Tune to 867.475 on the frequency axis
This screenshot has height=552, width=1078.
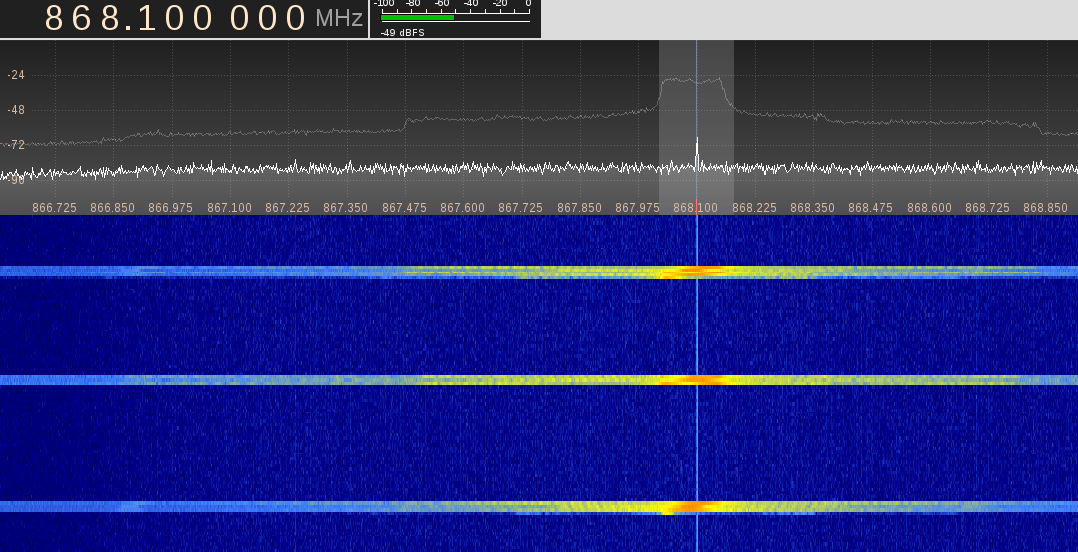click(x=405, y=208)
